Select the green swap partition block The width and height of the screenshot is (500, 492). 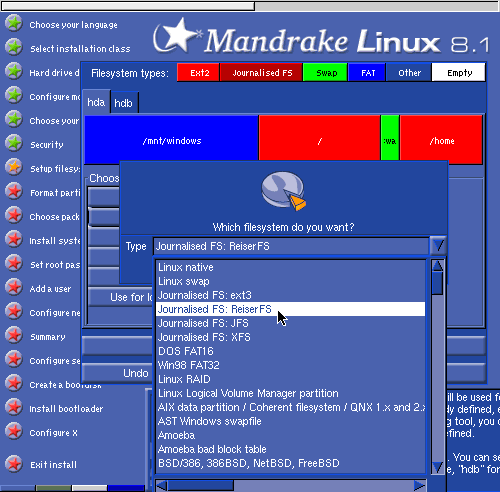tap(390, 138)
